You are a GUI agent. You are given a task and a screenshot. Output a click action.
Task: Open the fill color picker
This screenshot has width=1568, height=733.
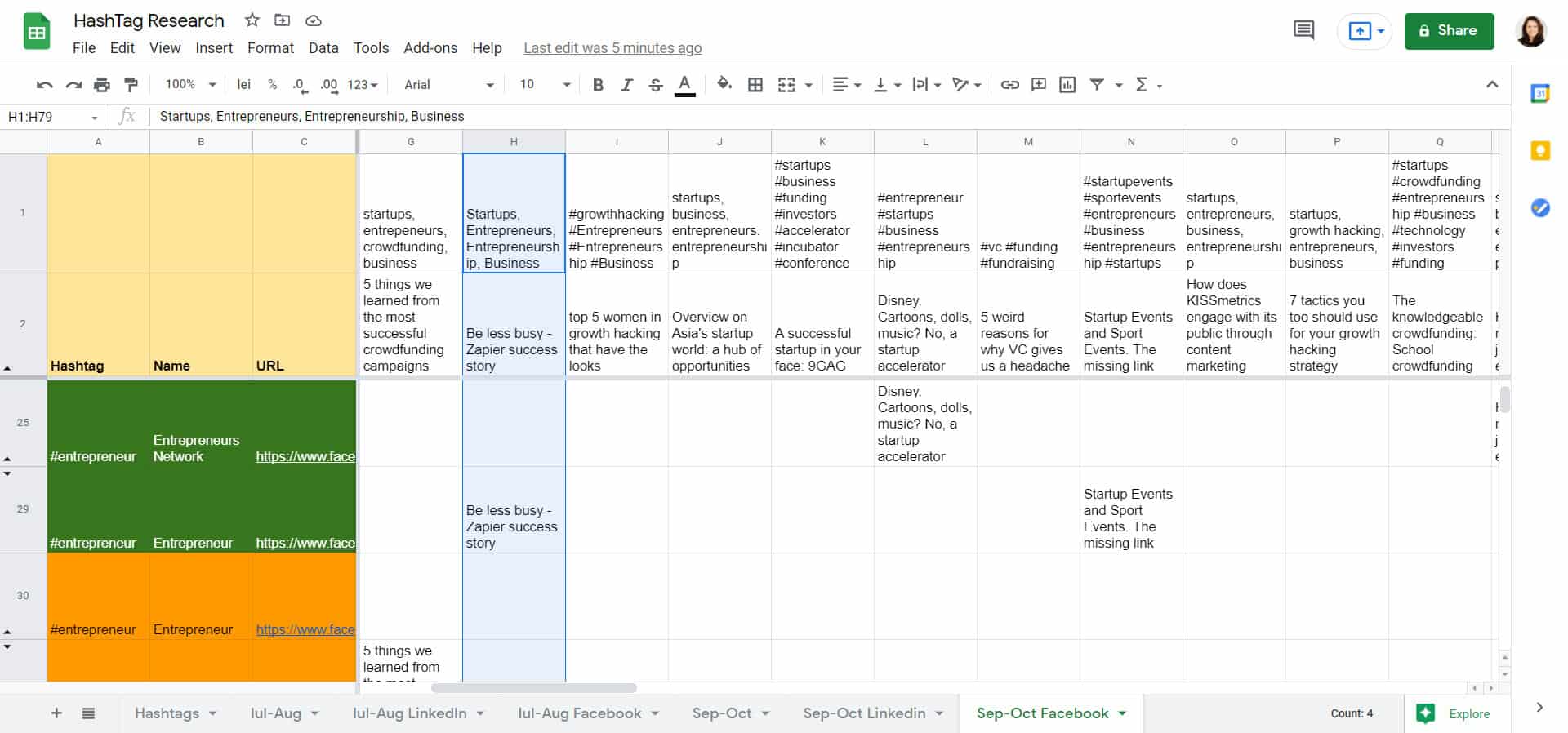[x=724, y=84]
